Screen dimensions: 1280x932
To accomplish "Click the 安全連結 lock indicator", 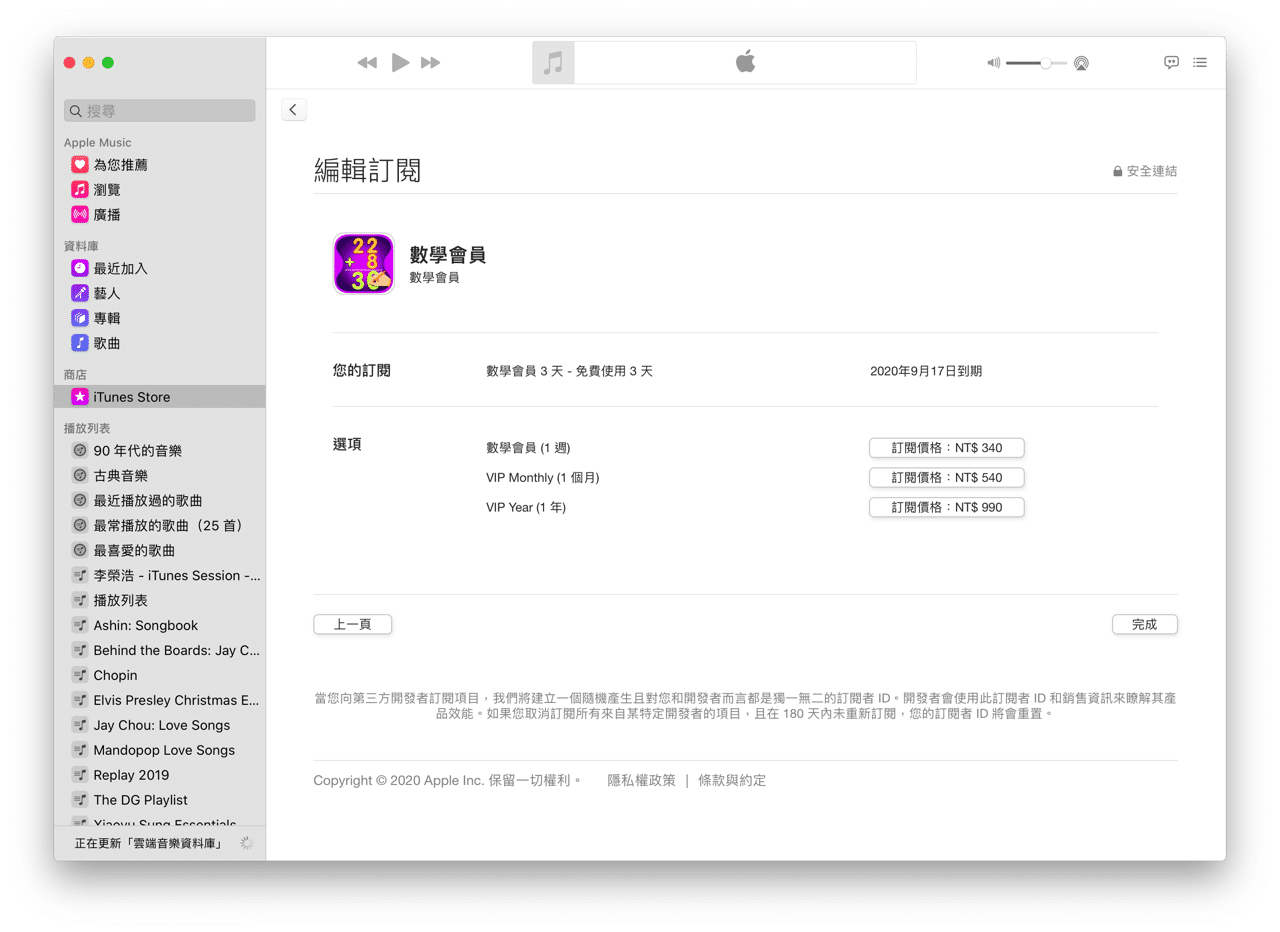I will pos(1145,171).
